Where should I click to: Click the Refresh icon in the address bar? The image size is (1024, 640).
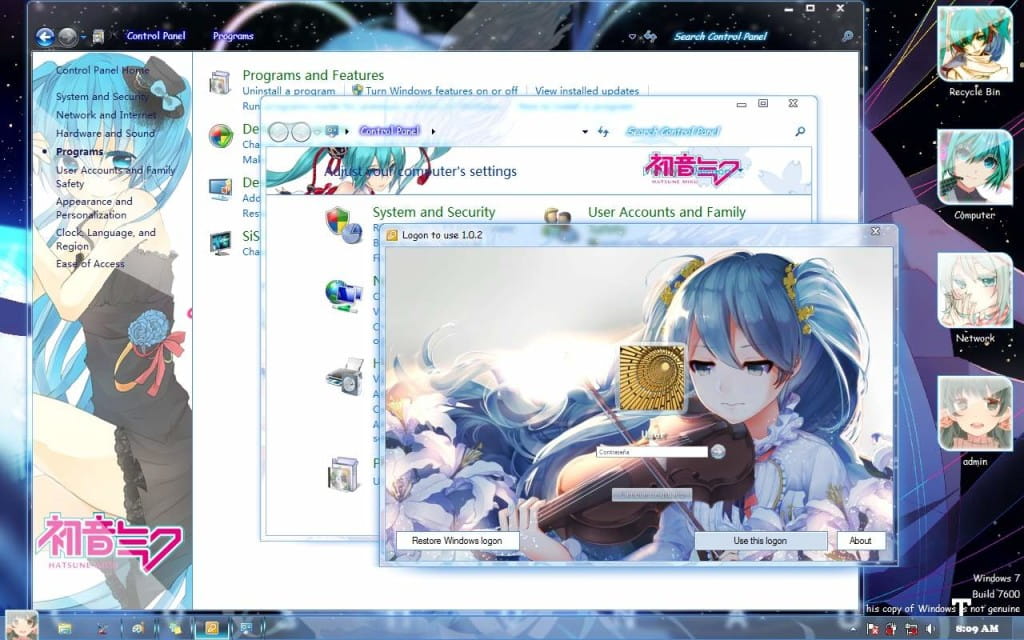pyautogui.click(x=605, y=132)
